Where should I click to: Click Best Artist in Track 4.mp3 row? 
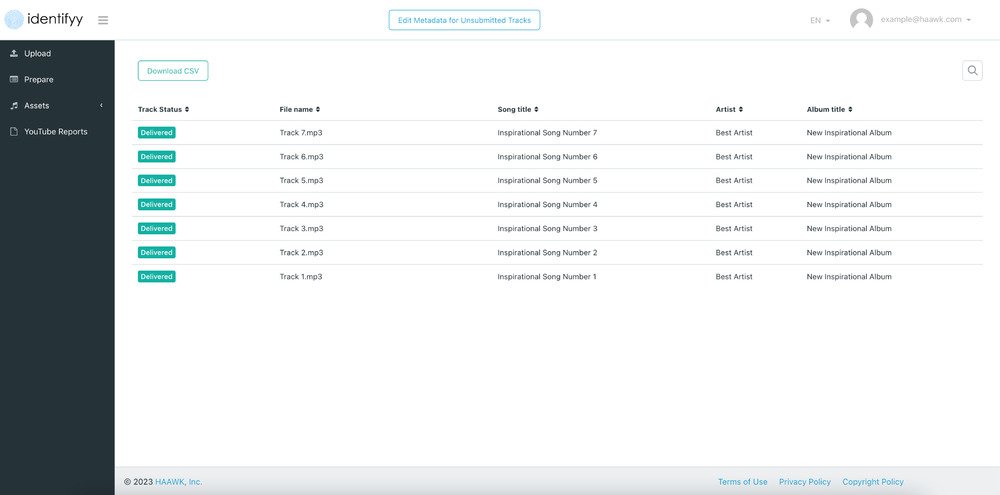tap(734, 205)
